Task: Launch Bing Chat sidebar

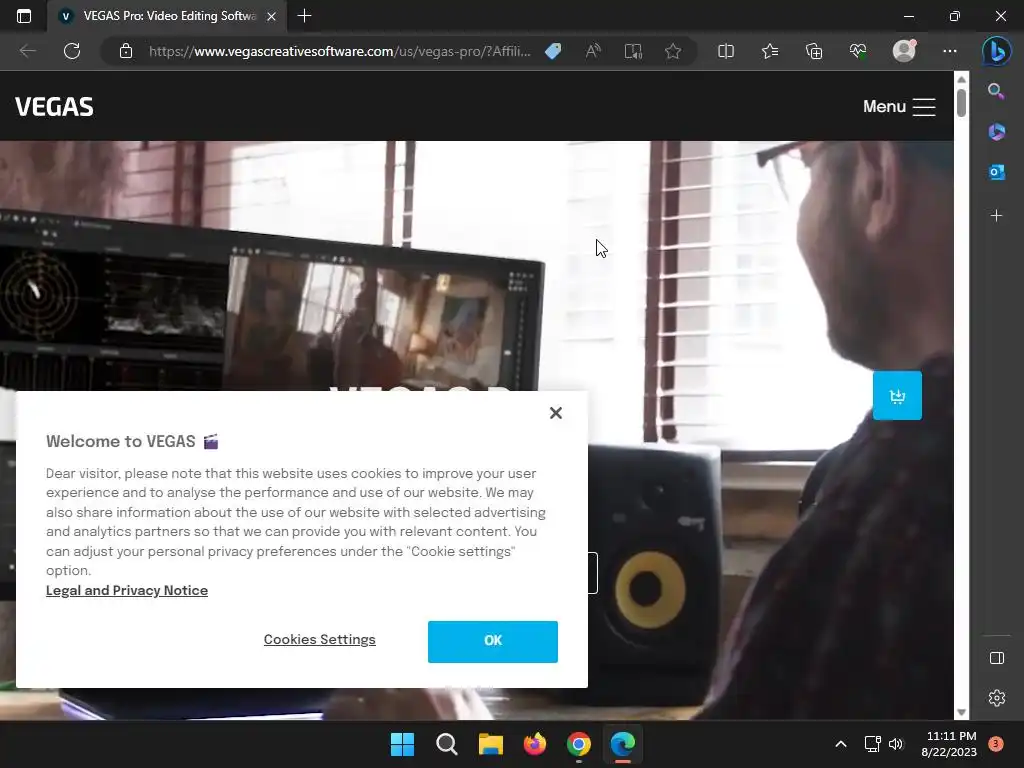Action: tap(997, 51)
